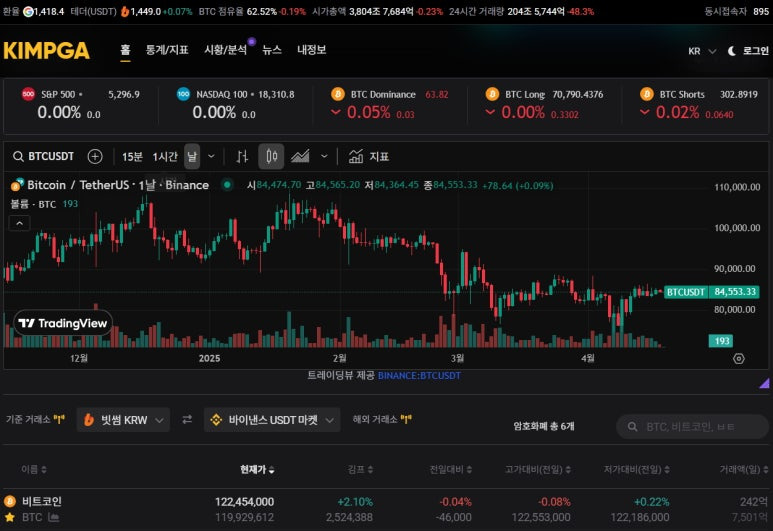Open the 뉴스 menu
The width and height of the screenshot is (773, 531).
pos(272,50)
